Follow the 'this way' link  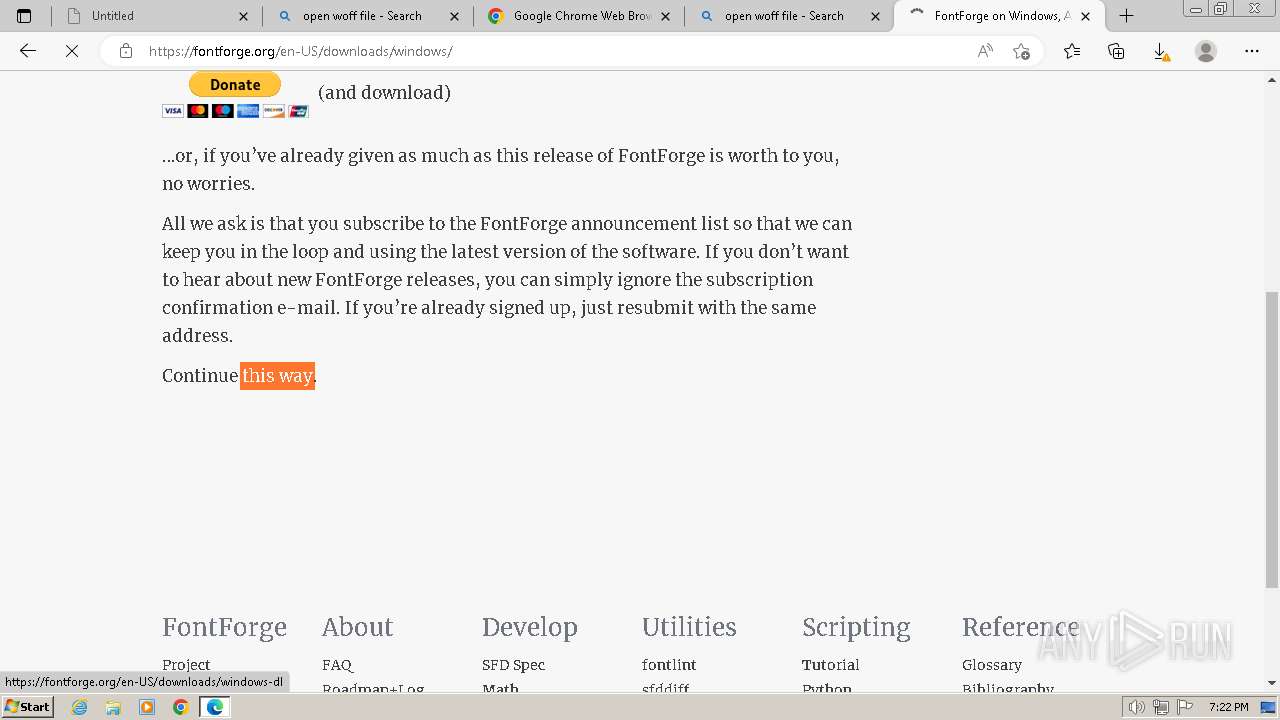pyautogui.click(x=277, y=376)
